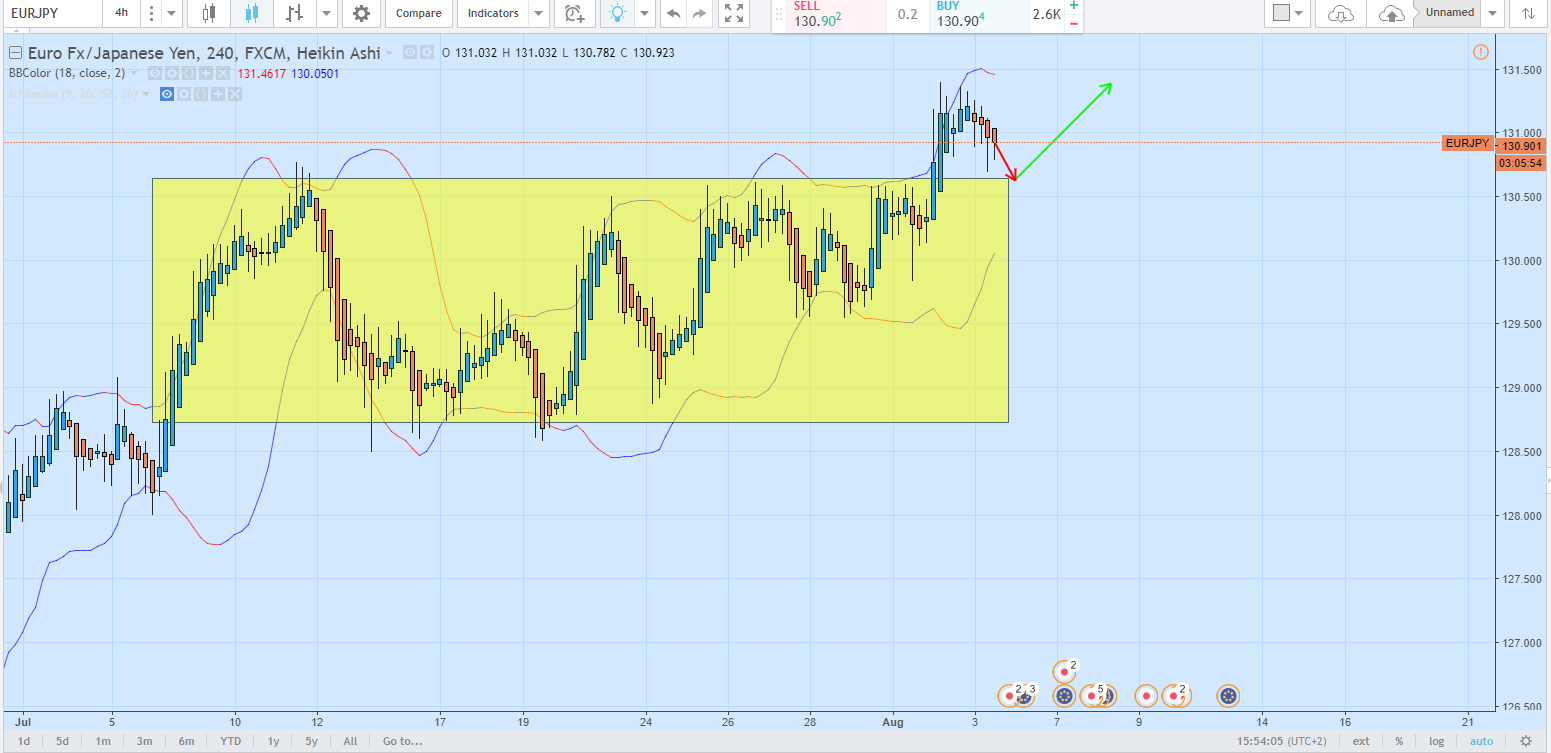Click the 15:54:05 (UTC+2) timezone clock

(x=1283, y=741)
